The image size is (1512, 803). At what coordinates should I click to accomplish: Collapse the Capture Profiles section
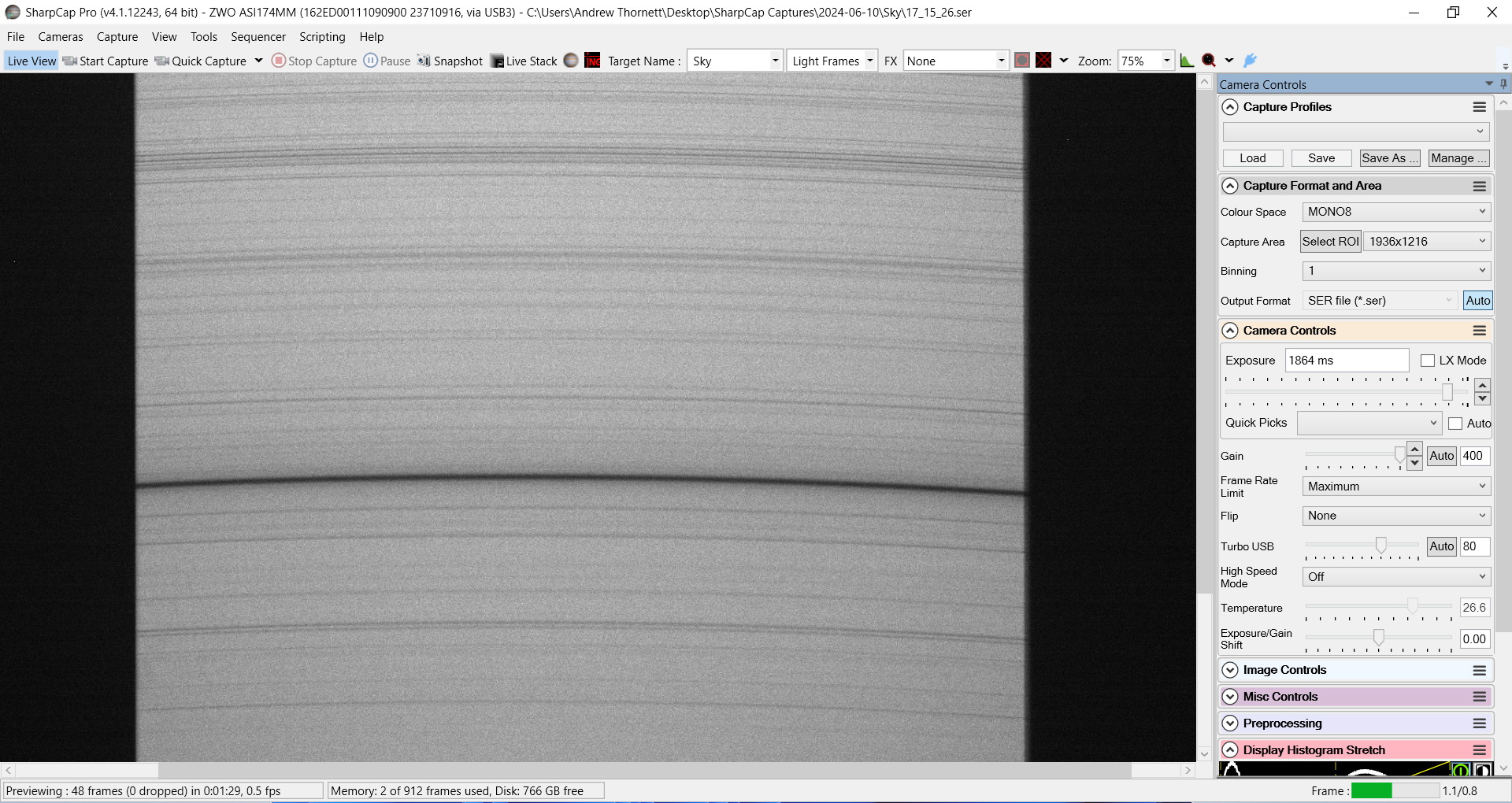1230,106
